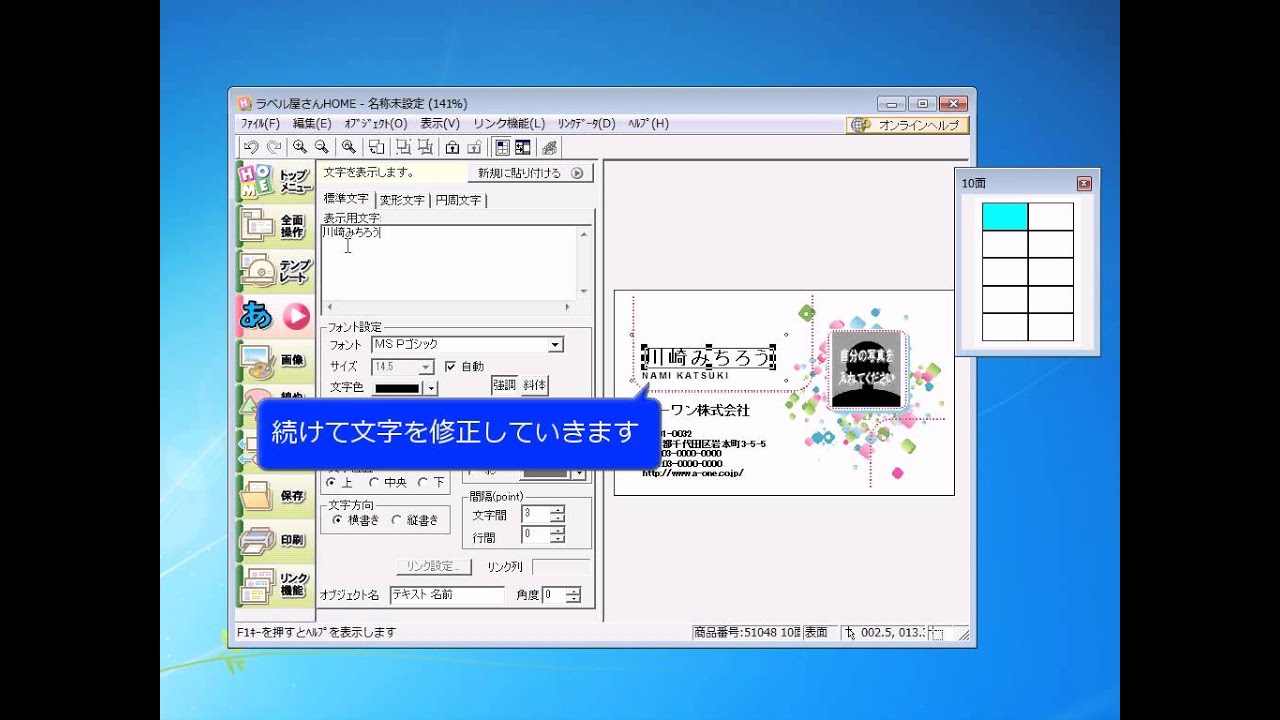The image size is (1280, 720).
Task: Open the ファイル(F) menu
Action: click(260, 124)
